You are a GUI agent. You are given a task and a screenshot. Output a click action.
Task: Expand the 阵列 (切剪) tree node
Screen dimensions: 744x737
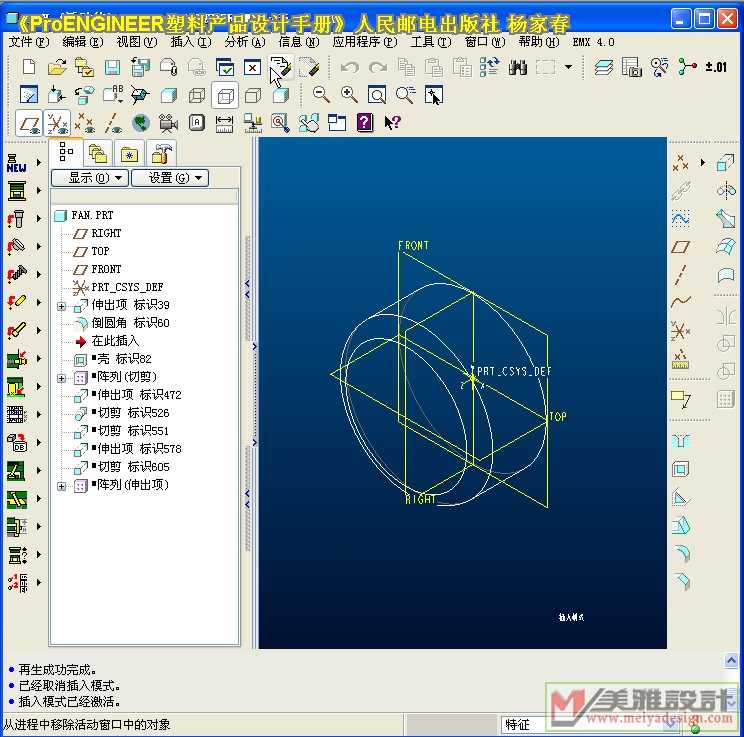(61, 378)
